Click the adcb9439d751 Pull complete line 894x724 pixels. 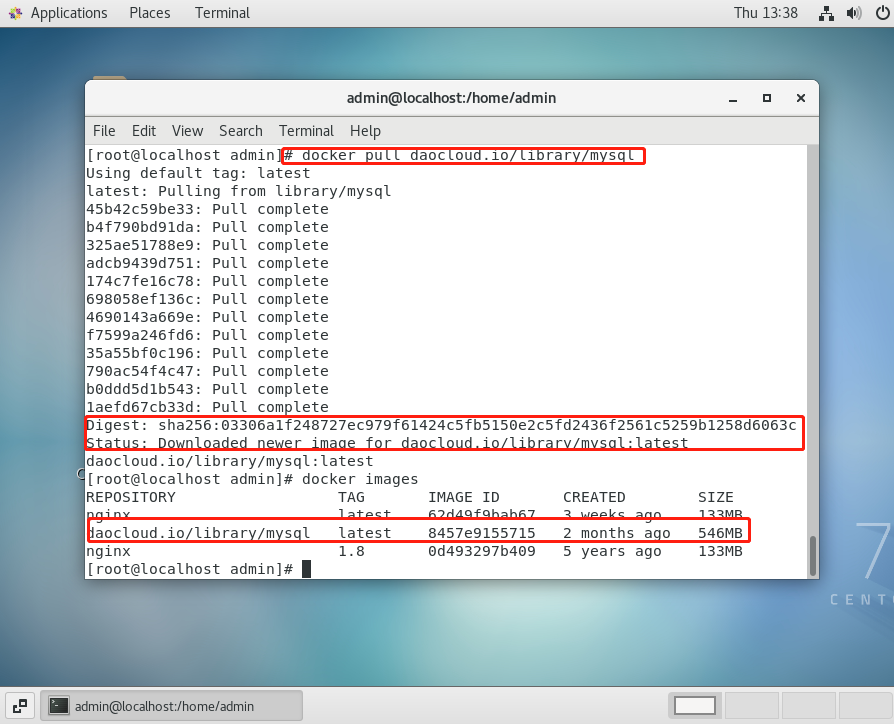tap(208, 263)
